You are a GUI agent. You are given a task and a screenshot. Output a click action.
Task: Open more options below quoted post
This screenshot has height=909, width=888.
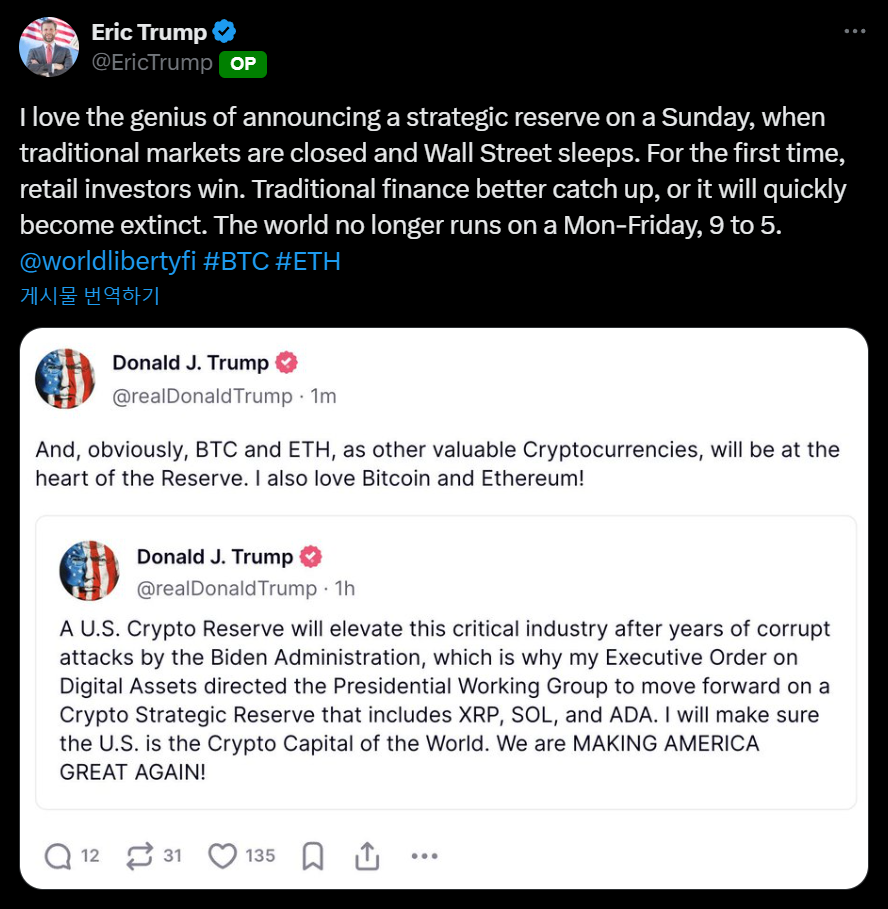coord(425,856)
